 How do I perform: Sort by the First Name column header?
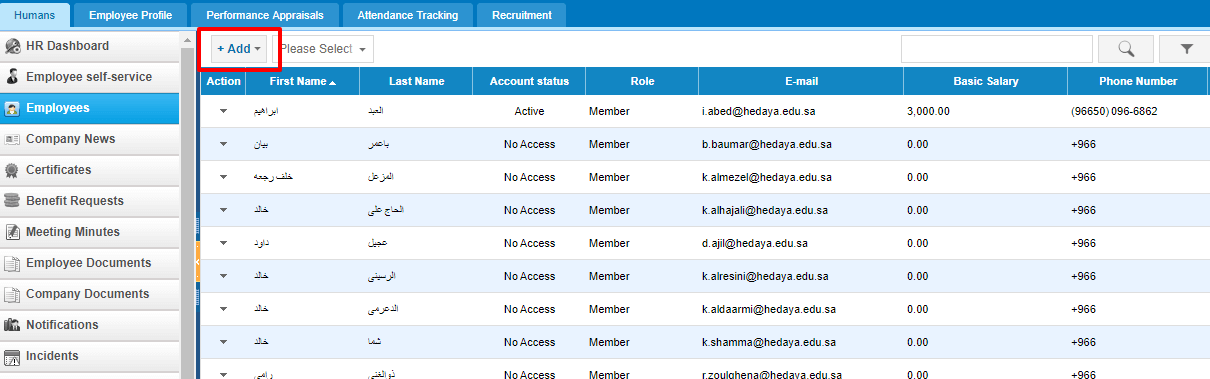pos(303,81)
